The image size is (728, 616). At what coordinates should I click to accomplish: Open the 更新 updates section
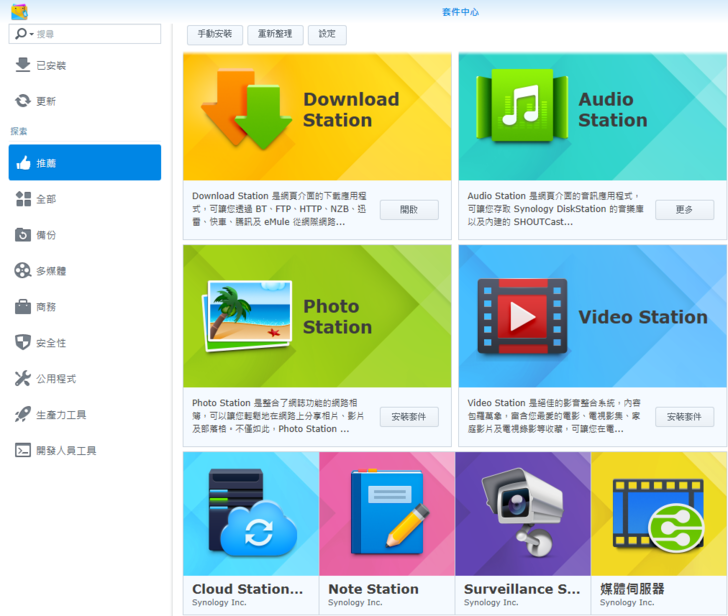click(45, 101)
